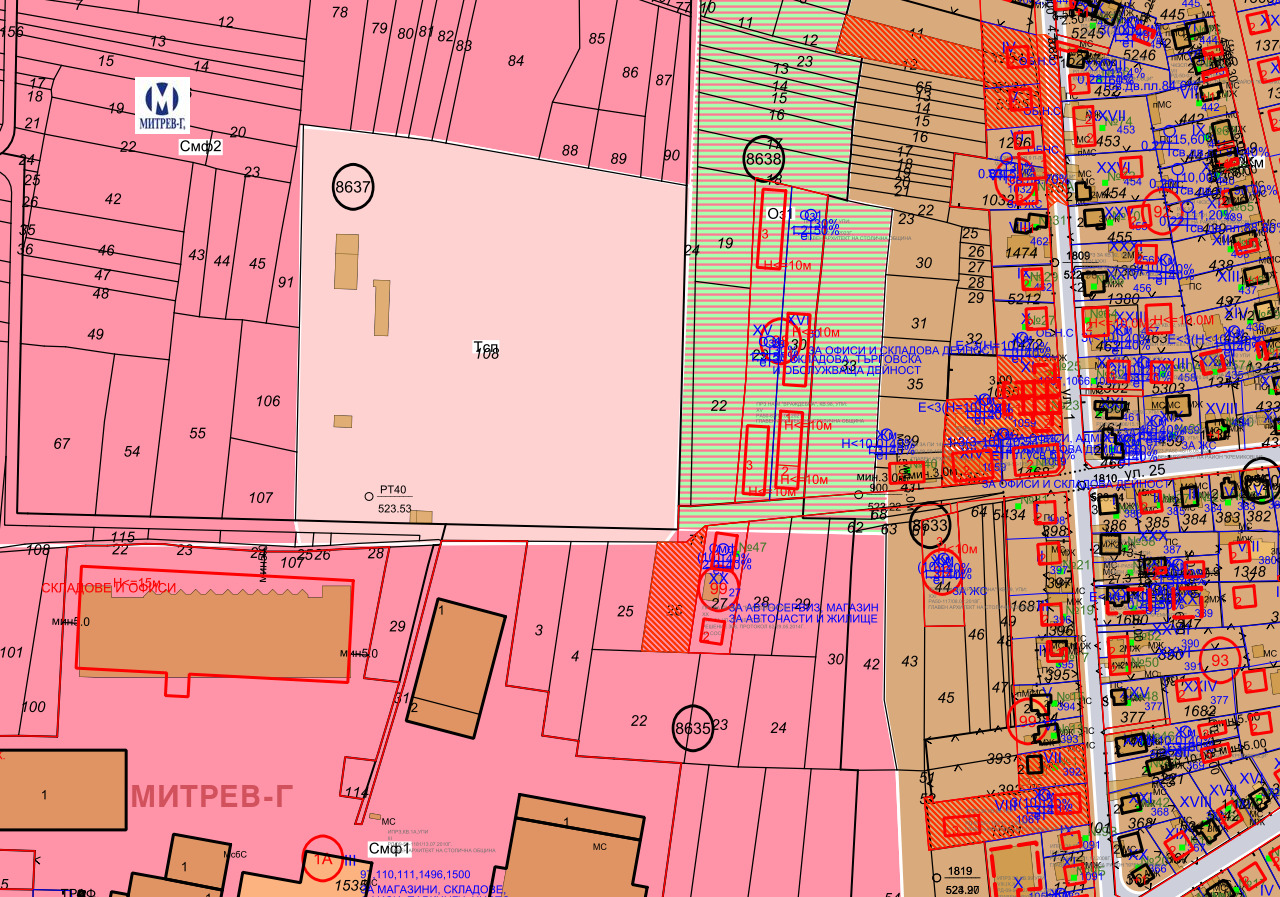Click the 523.53 elevation value
Viewport: 1280px width, 897px height.
point(395,508)
